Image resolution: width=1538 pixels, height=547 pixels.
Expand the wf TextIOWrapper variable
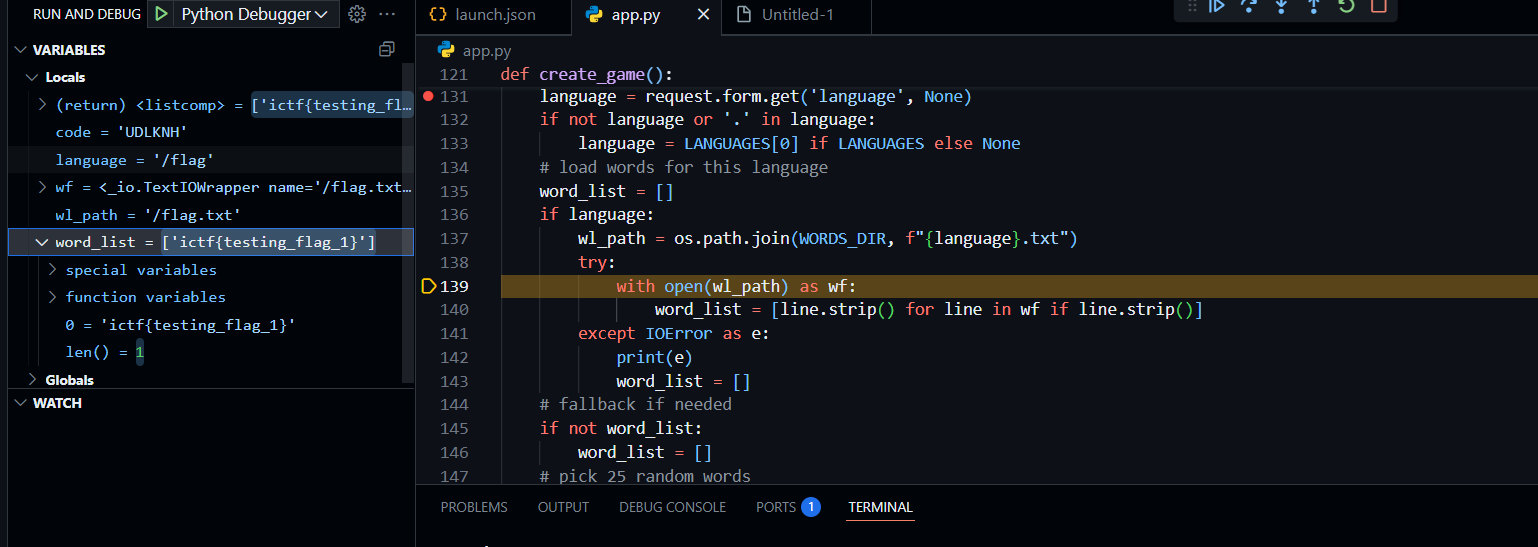(x=42, y=187)
